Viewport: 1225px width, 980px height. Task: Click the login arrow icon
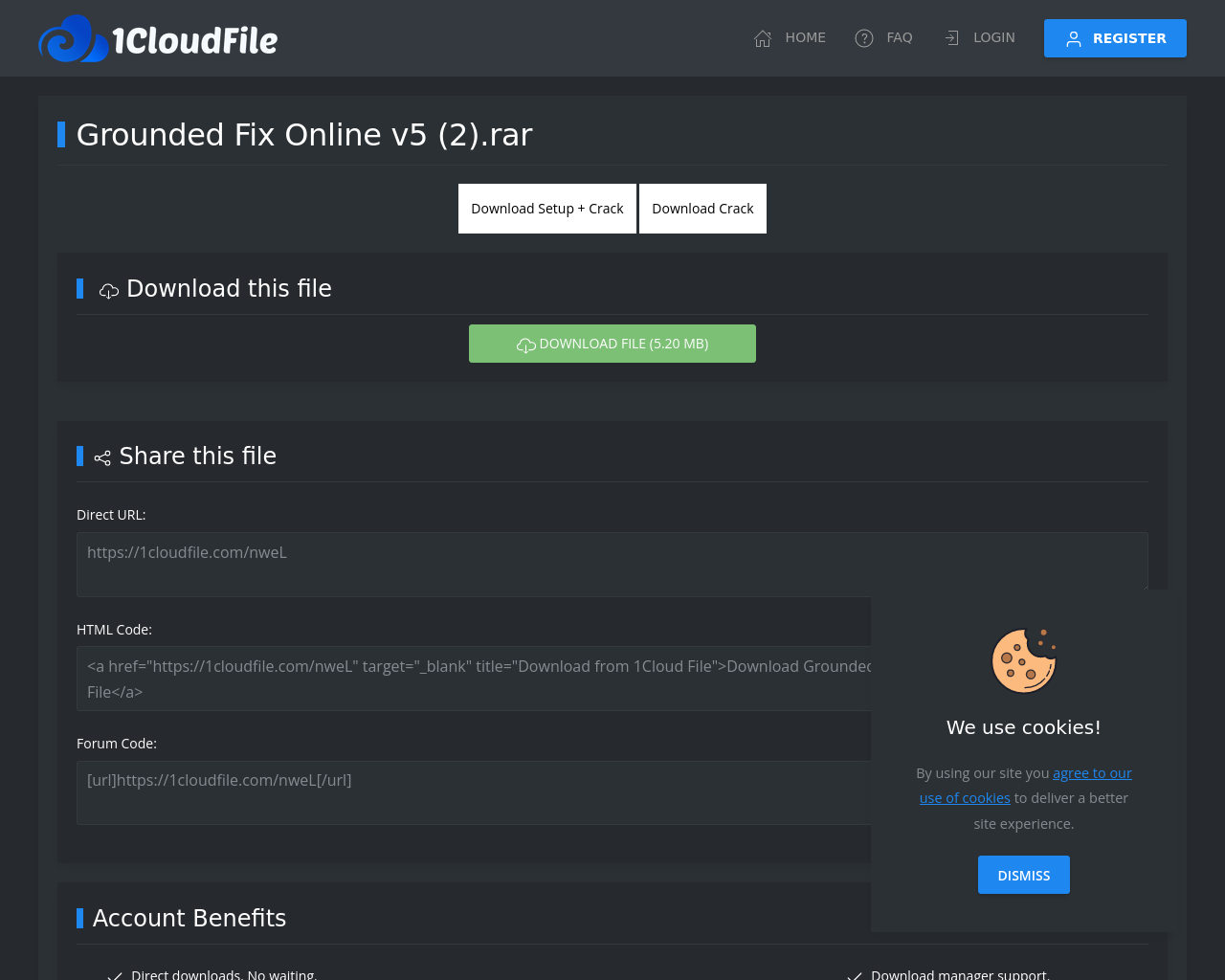click(951, 38)
